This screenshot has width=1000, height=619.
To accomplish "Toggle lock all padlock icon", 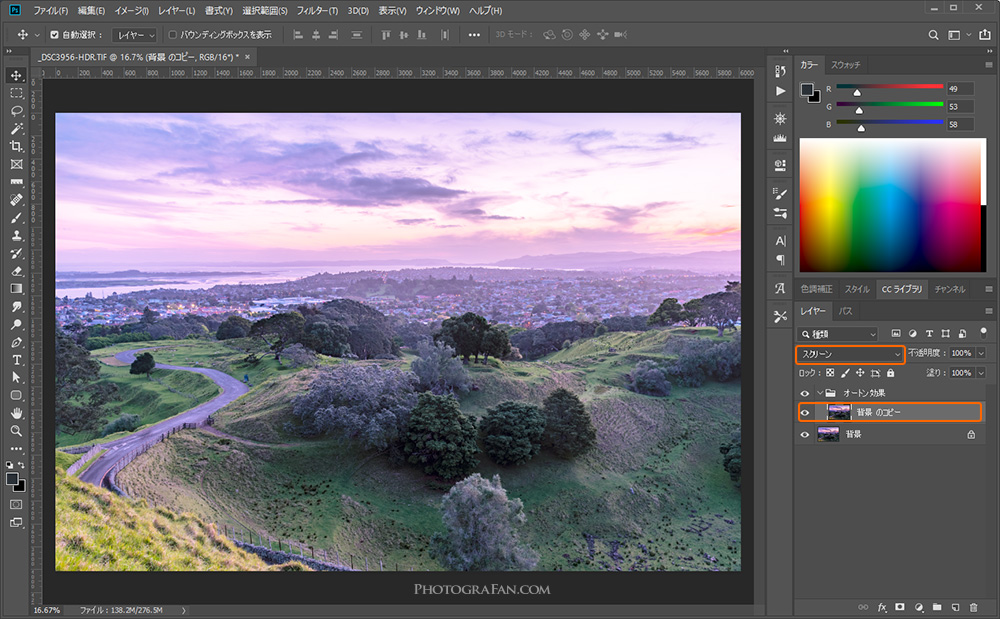I will 890,373.
